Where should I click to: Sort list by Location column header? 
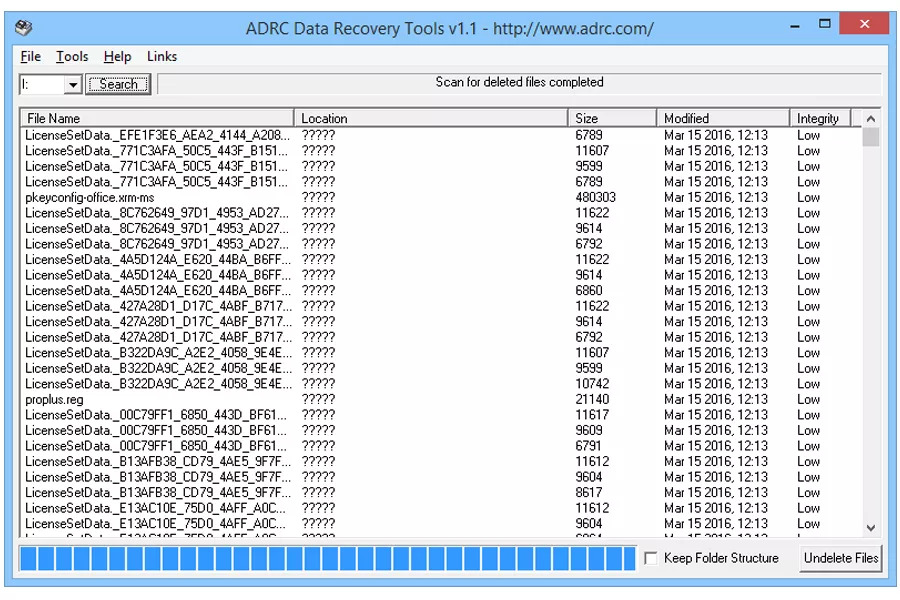(432, 118)
